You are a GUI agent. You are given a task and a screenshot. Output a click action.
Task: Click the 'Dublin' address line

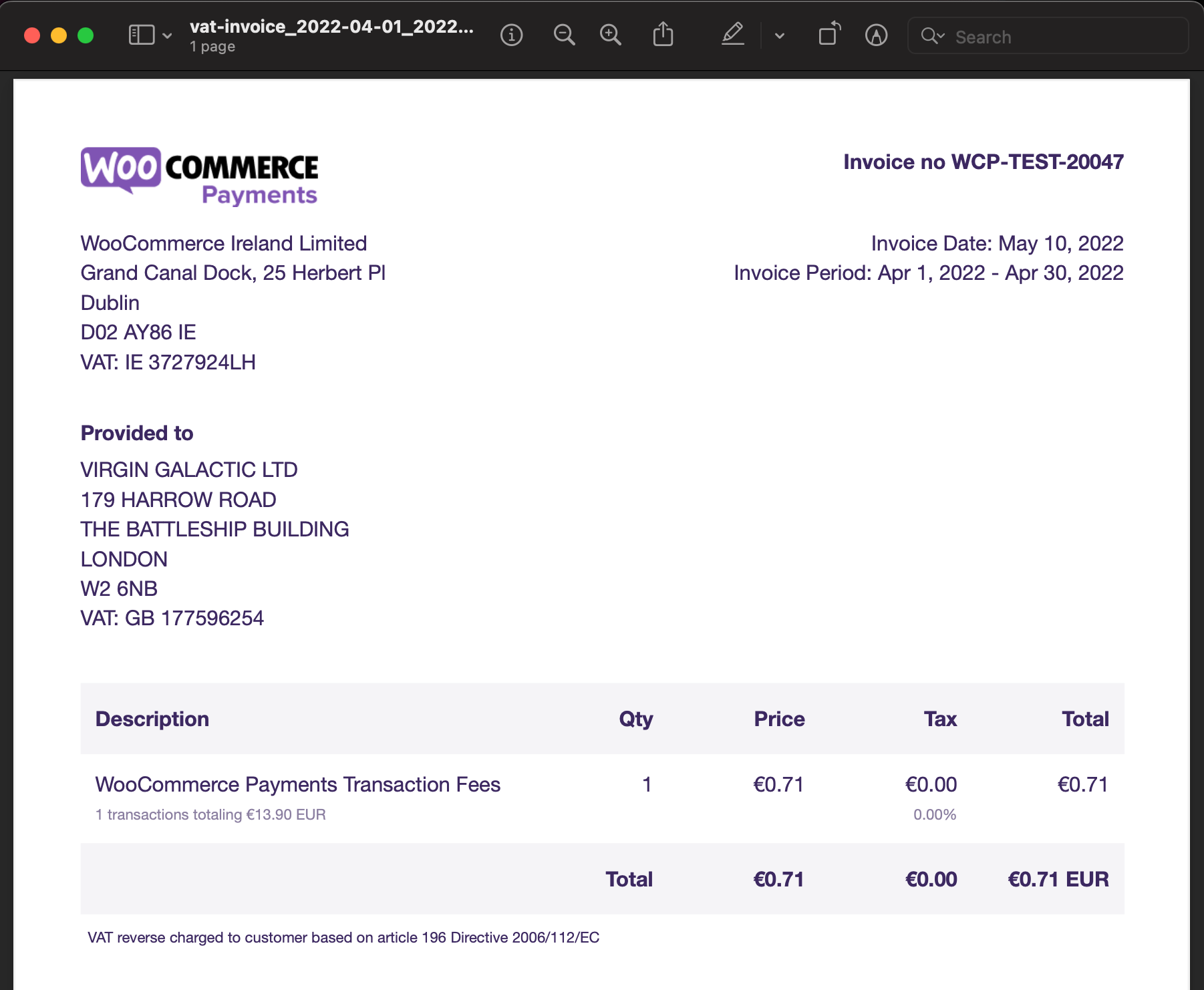(110, 303)
